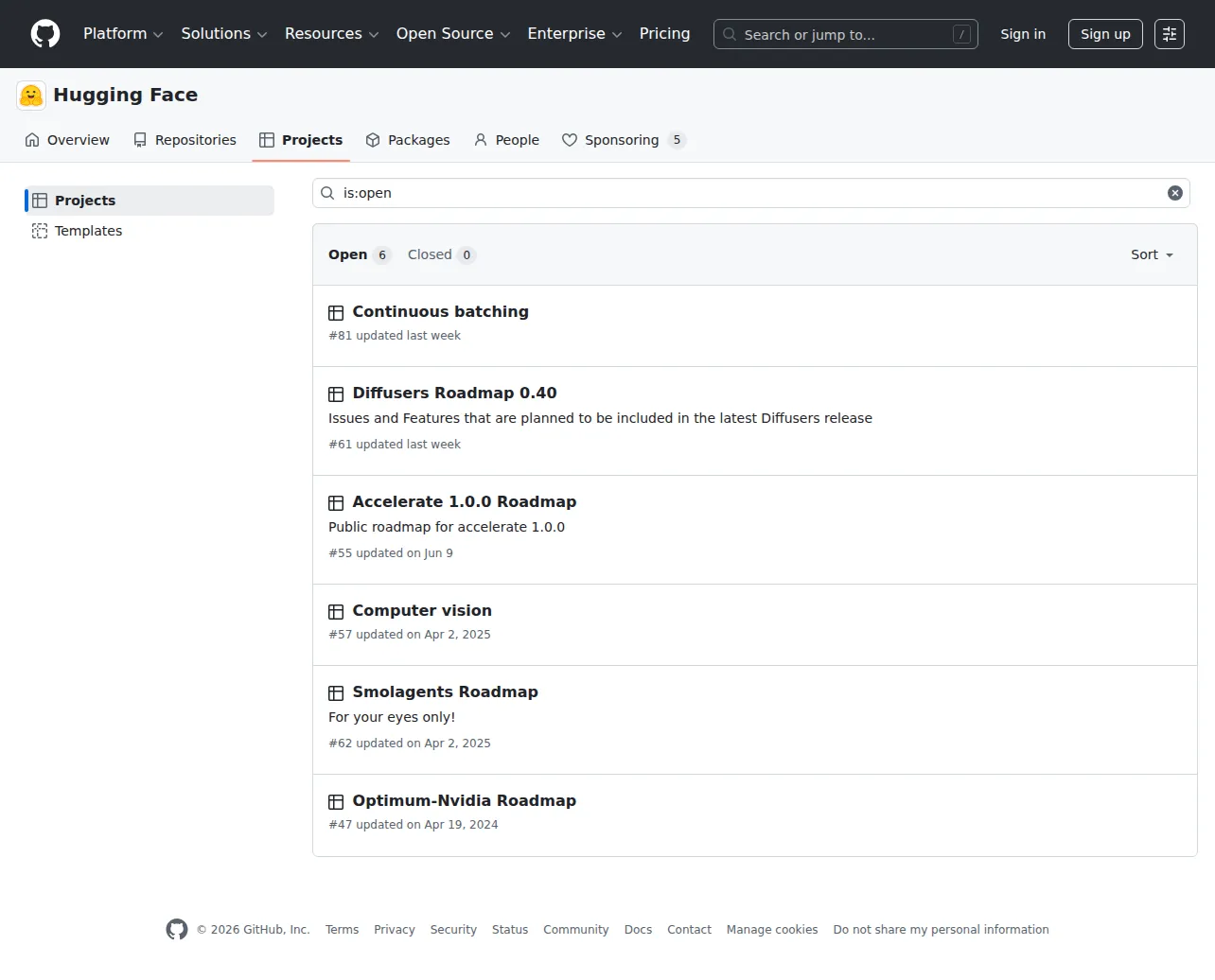Expand the Solutions menu

224,34
